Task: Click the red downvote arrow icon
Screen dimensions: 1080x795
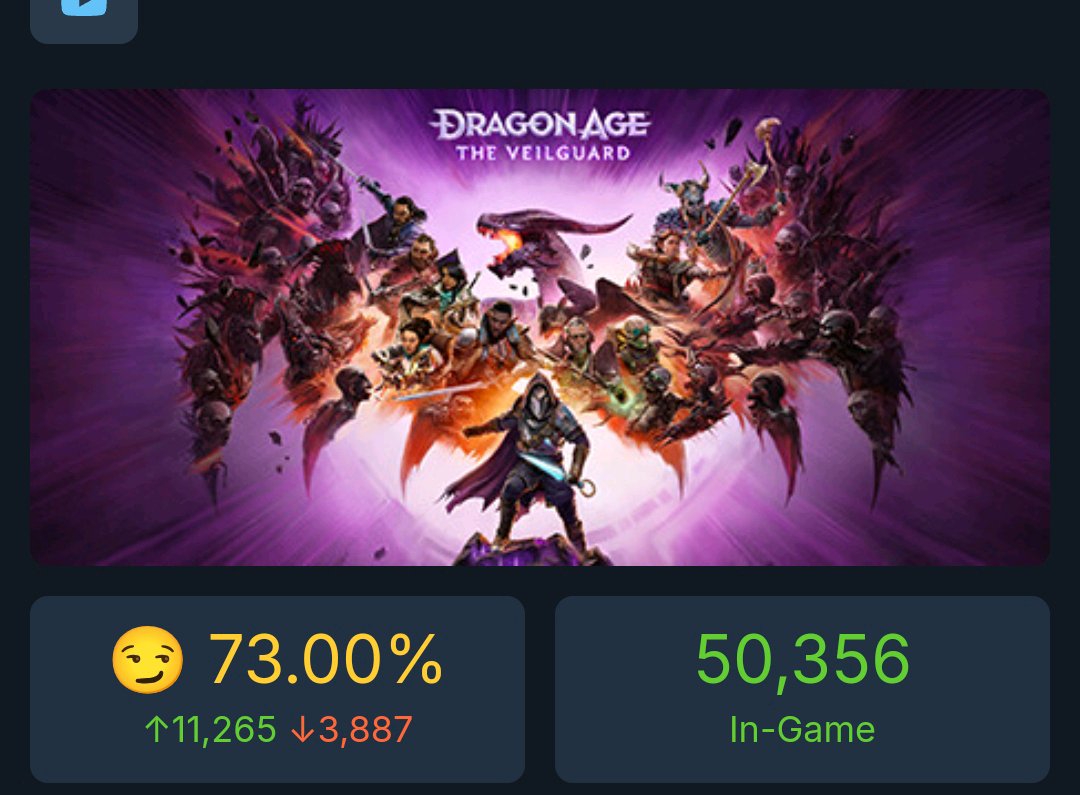Action: 302,729
